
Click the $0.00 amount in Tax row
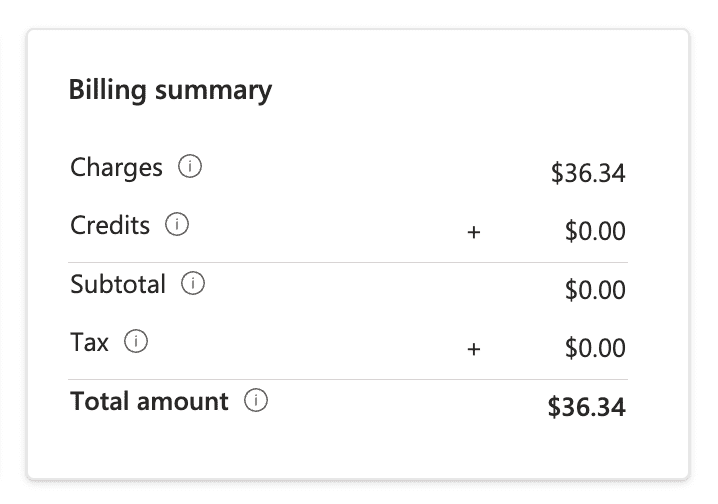[595, 349]
